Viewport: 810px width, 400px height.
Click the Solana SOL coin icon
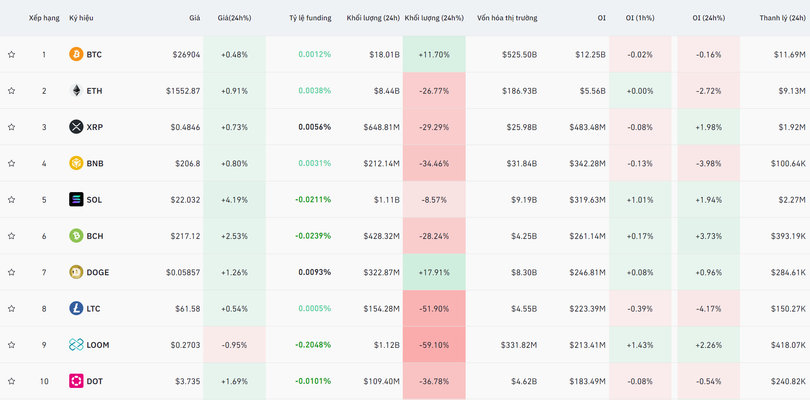coord(76,200)
